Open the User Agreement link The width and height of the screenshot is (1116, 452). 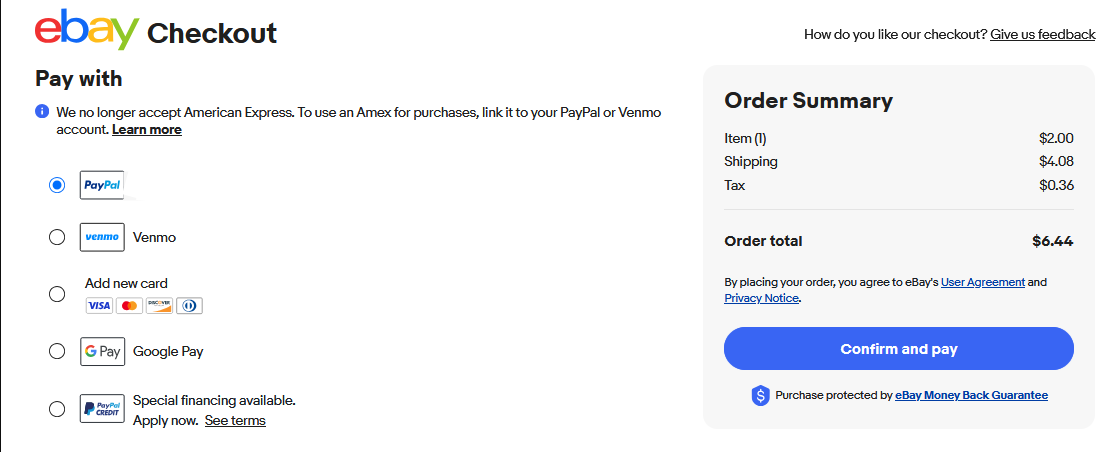(982, 282)
